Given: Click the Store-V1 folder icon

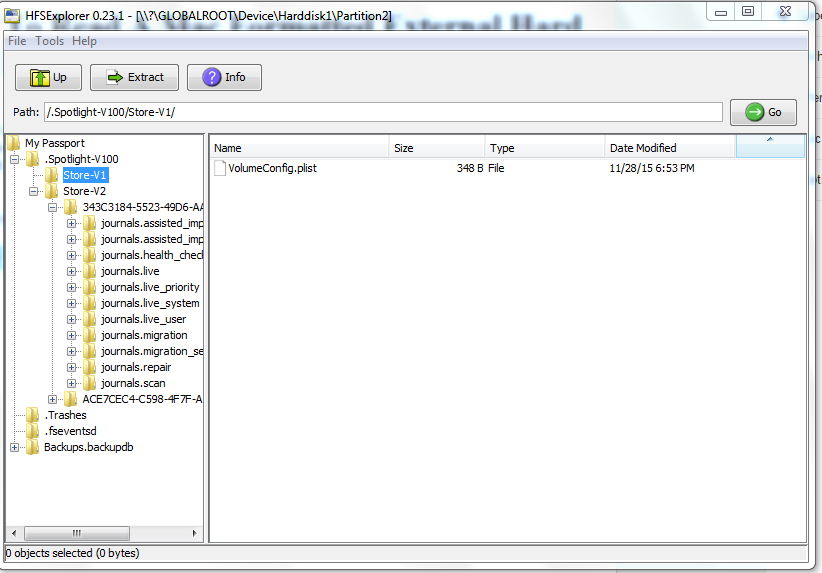Looking at the screenshot, I should coord(51,175).
